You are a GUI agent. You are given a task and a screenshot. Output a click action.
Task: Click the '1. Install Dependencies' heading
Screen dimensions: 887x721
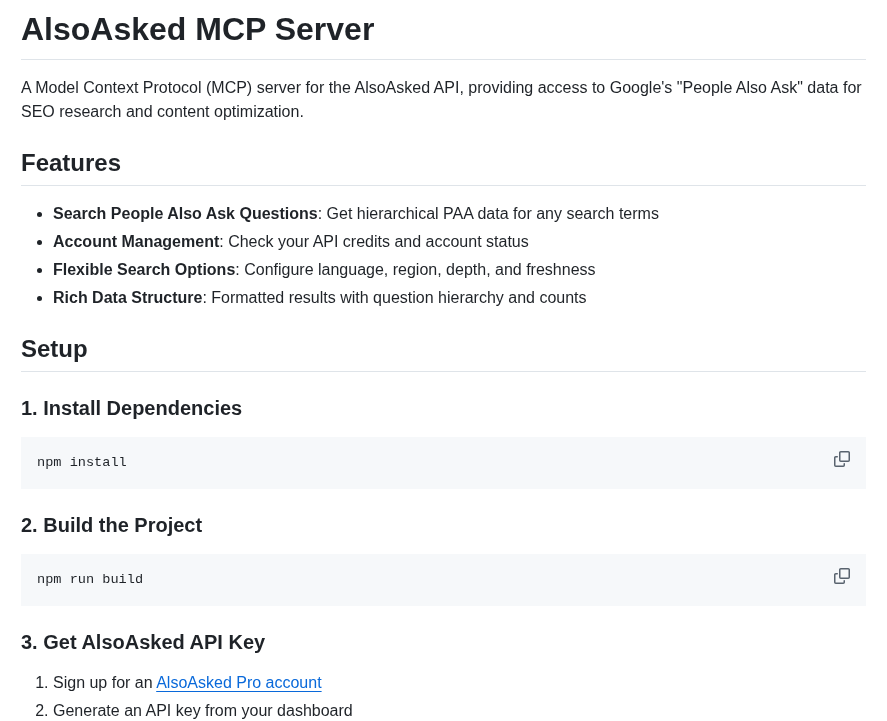pyautogui.click(x=131, y=408)
